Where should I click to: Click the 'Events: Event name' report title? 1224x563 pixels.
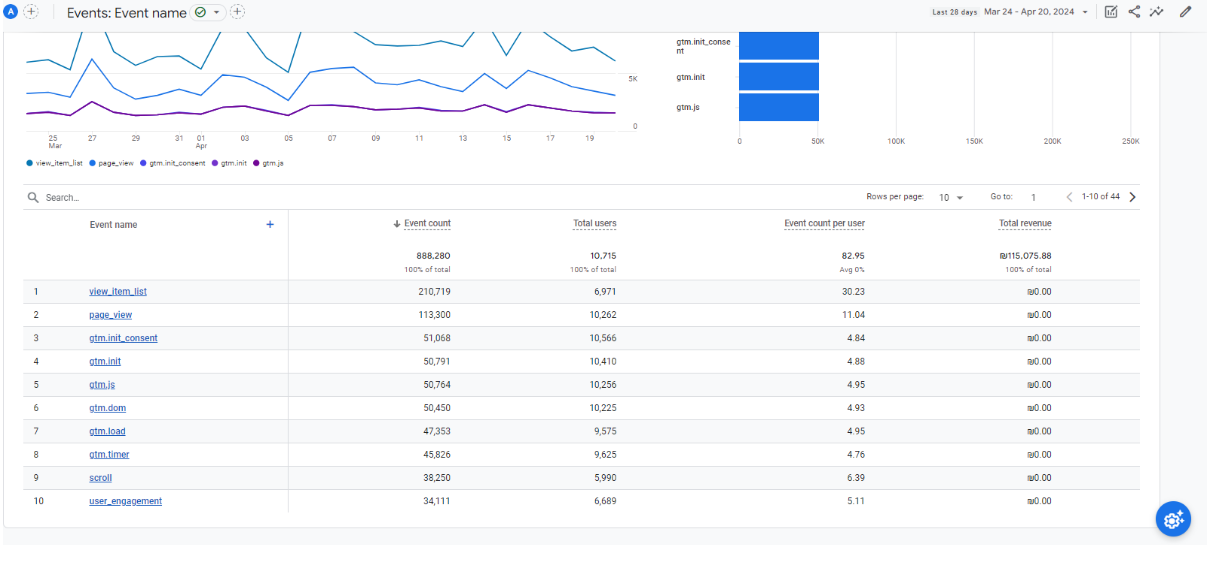(x=126, y=13)
